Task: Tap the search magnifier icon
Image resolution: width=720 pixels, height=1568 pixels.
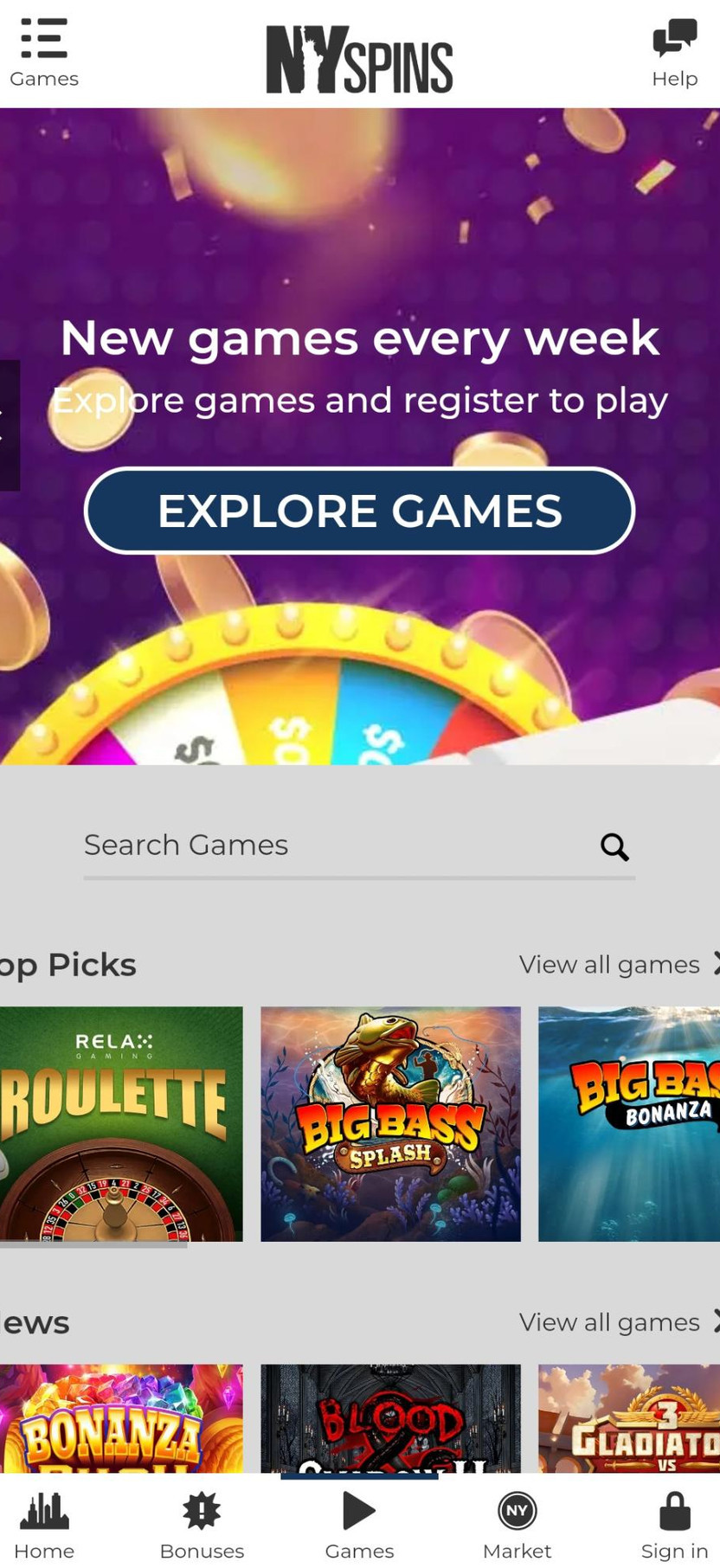Action: coord(614,846)
